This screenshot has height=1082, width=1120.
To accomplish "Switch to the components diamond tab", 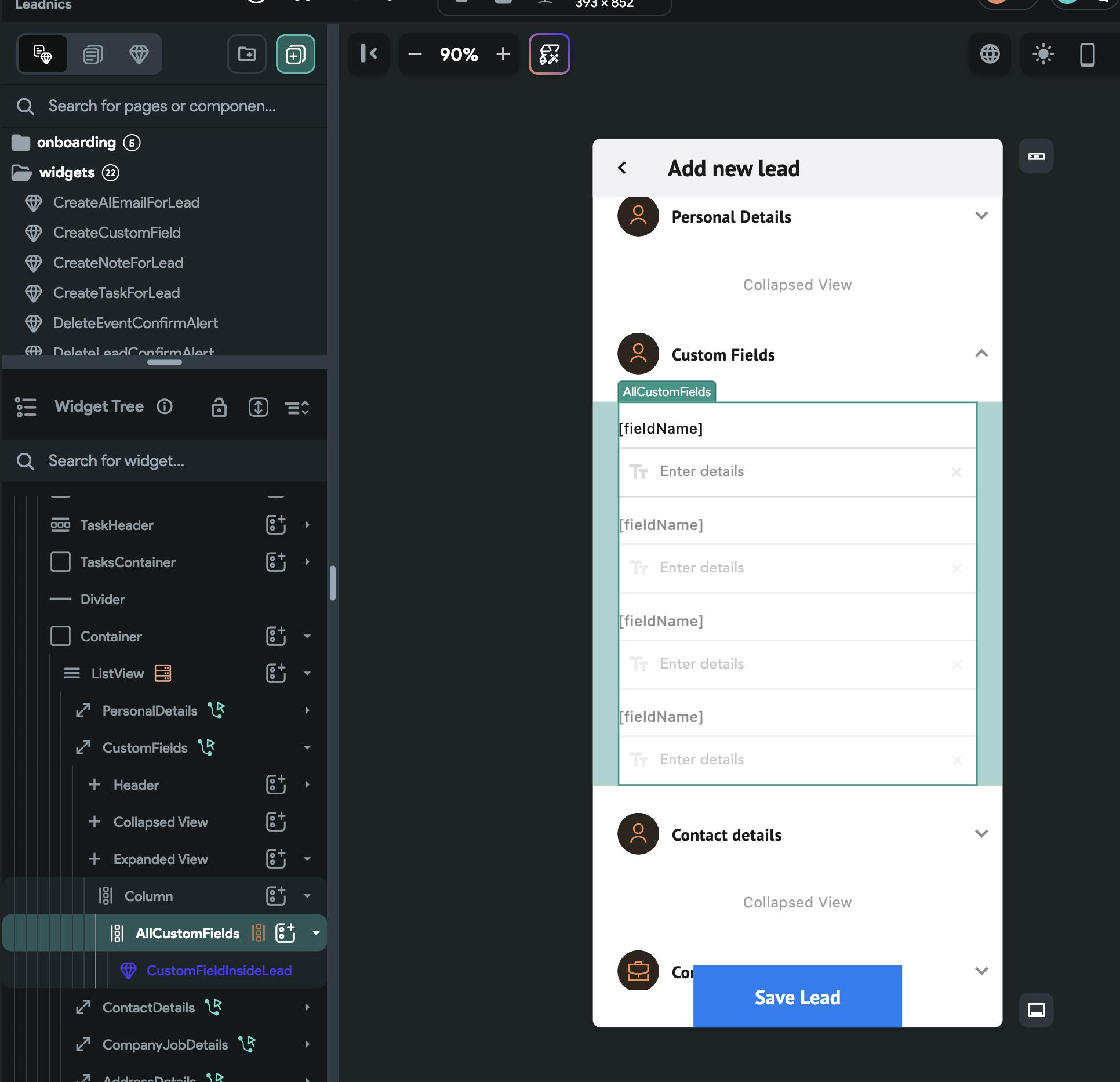I will 139,54.
